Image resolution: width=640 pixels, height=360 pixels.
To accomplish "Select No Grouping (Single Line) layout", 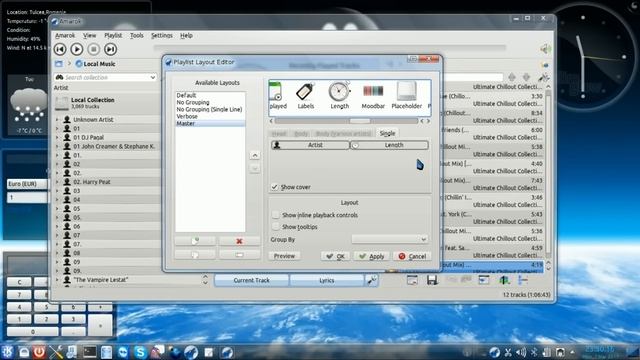I will pyautogui.click(x=209, y=109).
